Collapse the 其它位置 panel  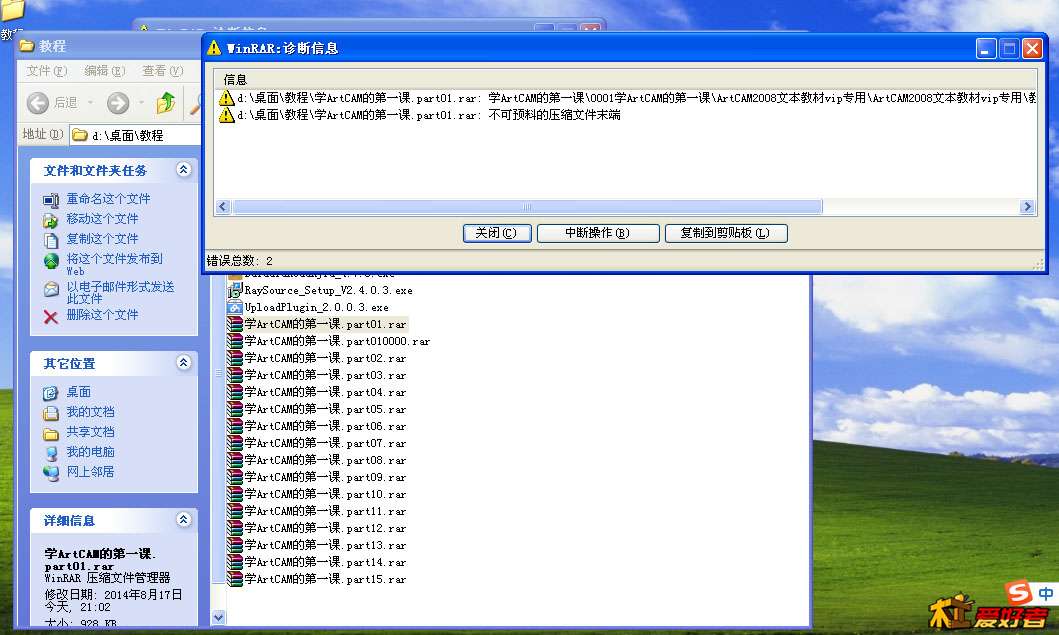pos(183,363)
